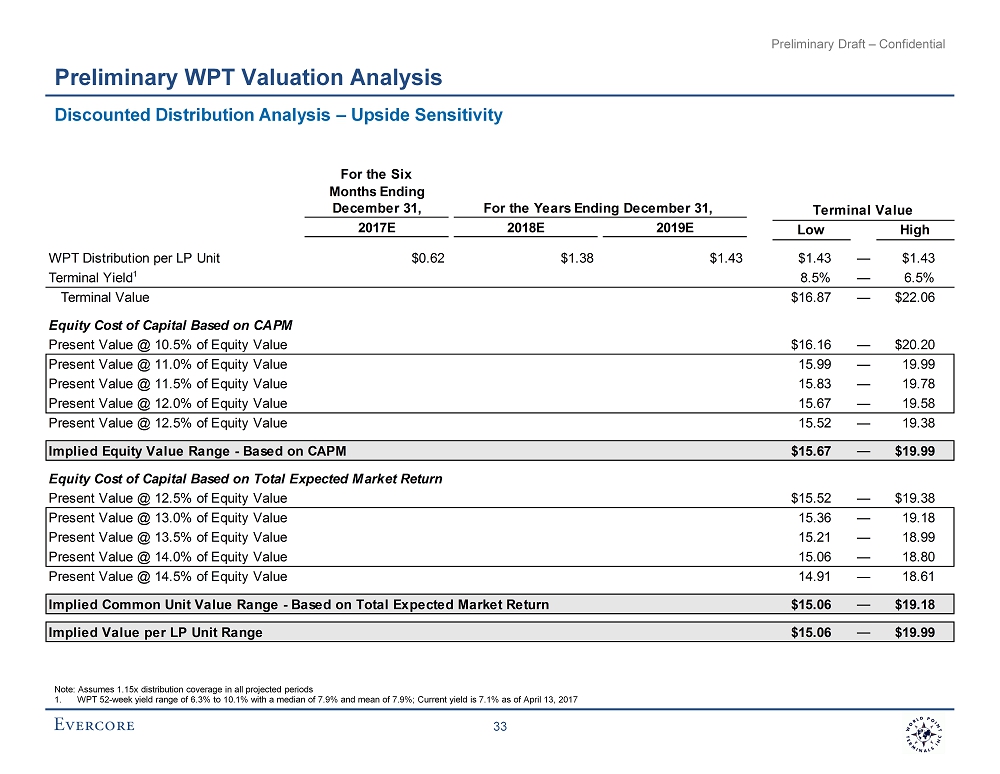Click the Equity Cost of Capital Based on CAPM heading
Image resolution: width=1000 pixels, height=774 pixels.
pos(170,324)
